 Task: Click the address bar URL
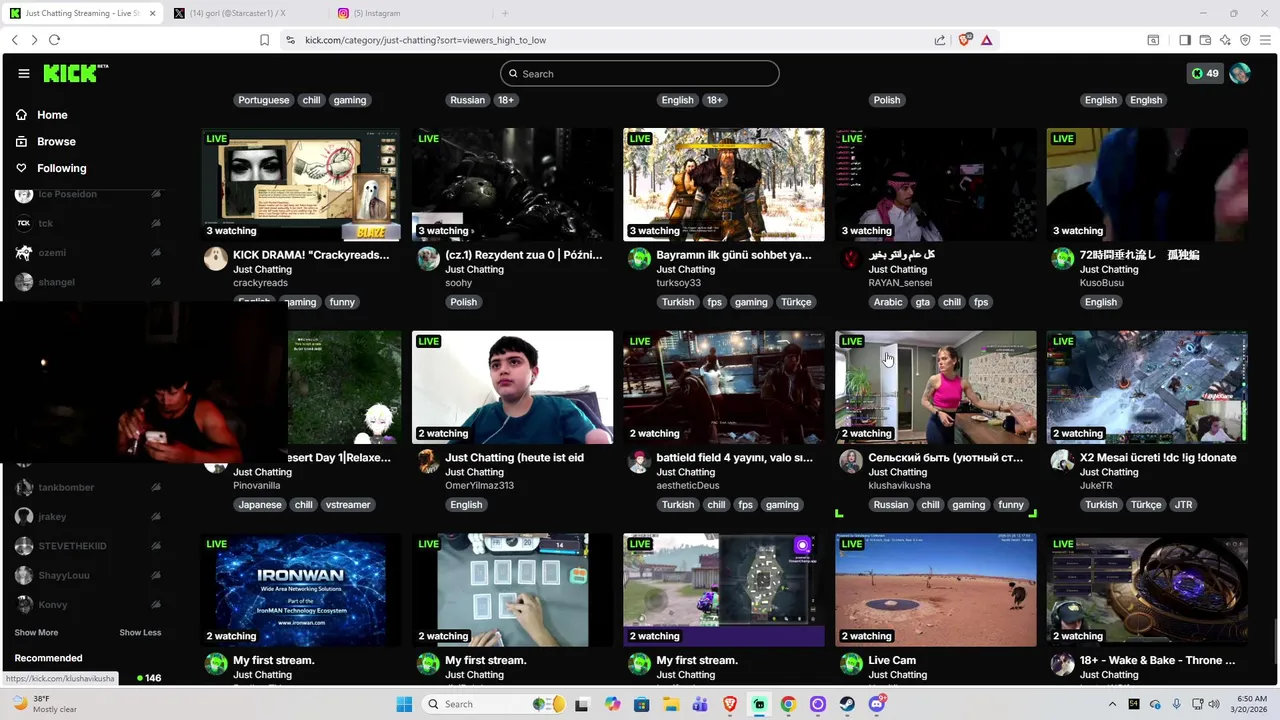[x=425, y=40]
